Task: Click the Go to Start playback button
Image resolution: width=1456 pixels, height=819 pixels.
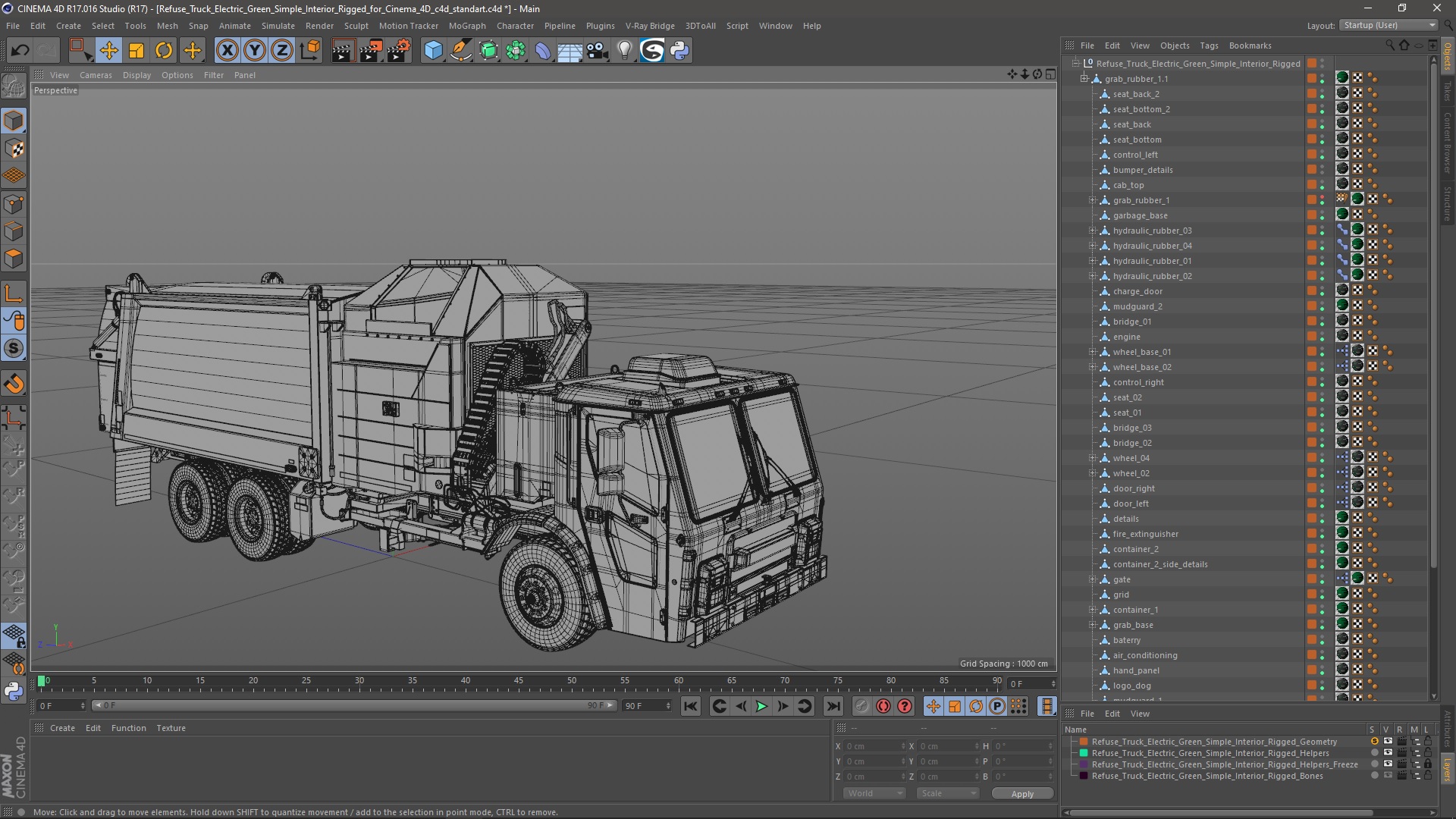Action: (690, 706)
